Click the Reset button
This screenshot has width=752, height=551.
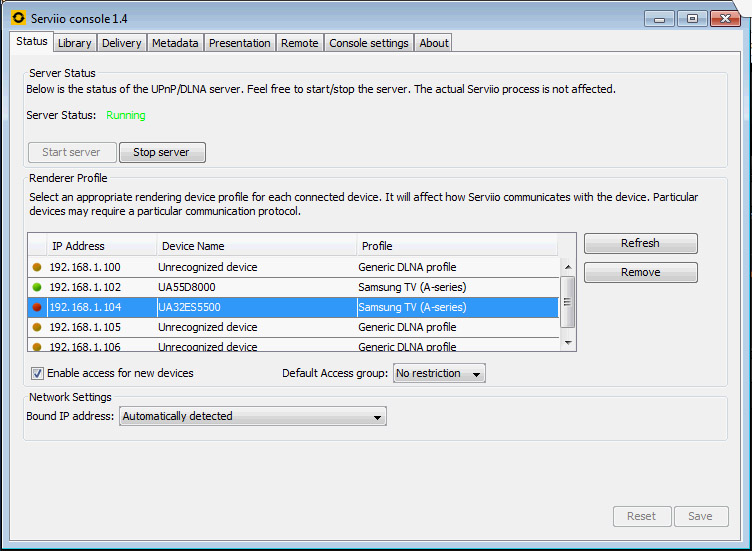click(x=642, y=516)
